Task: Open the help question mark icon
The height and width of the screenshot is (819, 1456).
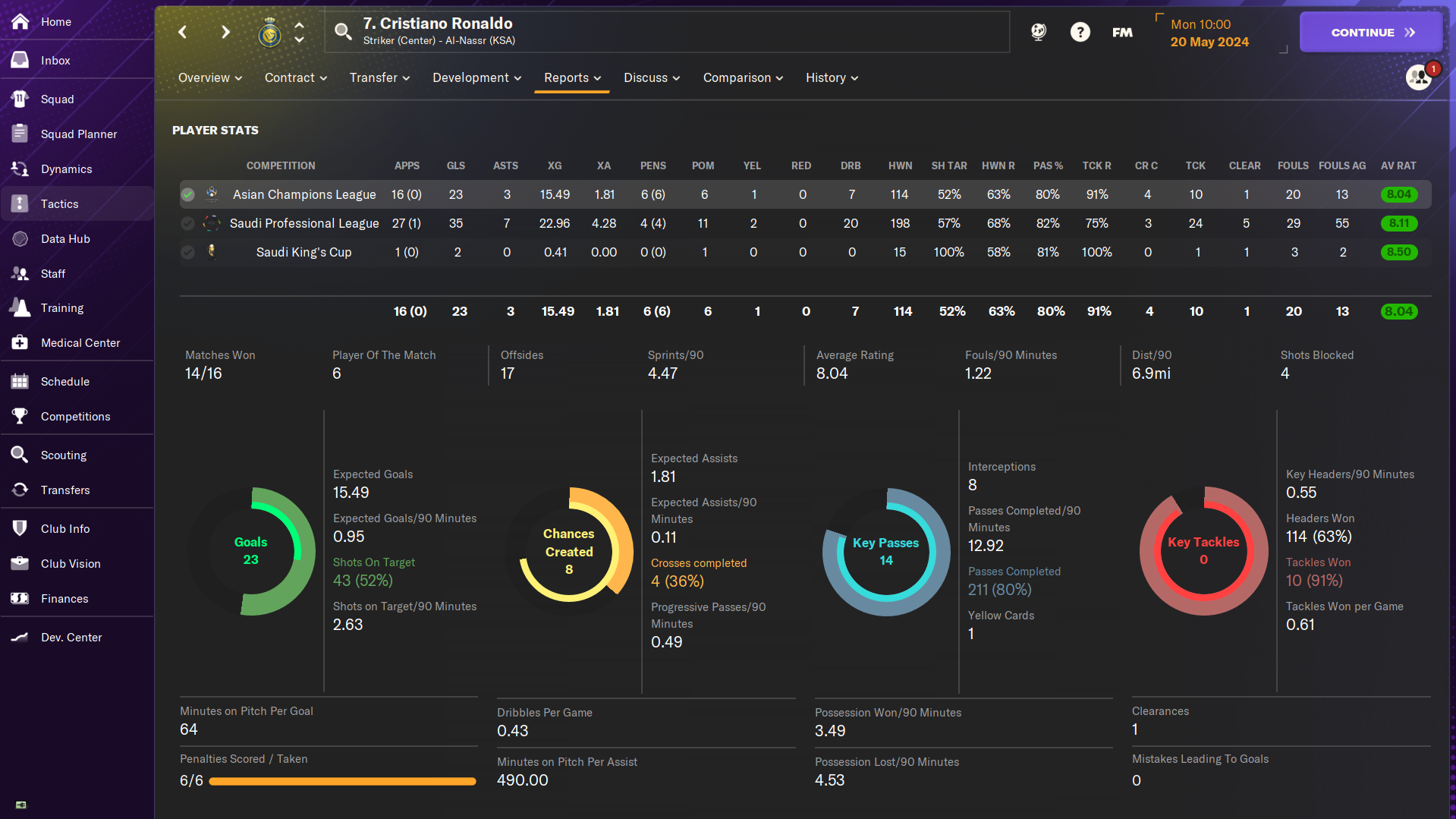Action: tap(1080, 32)
